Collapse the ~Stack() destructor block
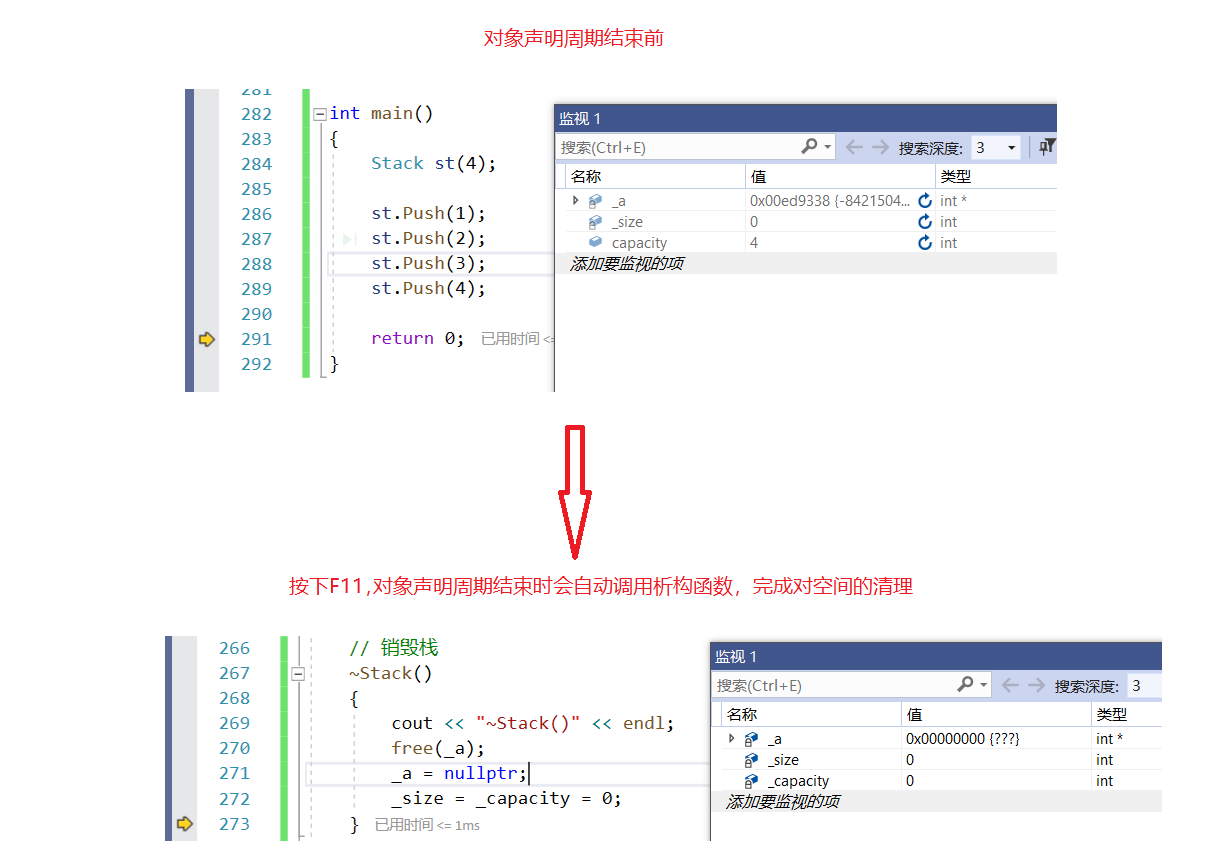 pyautogui.click(x=297, y=674)
